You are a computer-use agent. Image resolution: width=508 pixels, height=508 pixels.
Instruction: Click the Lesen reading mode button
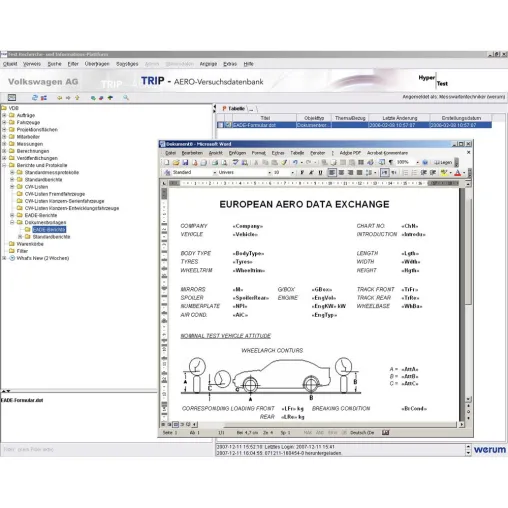(x=443, y=162)
